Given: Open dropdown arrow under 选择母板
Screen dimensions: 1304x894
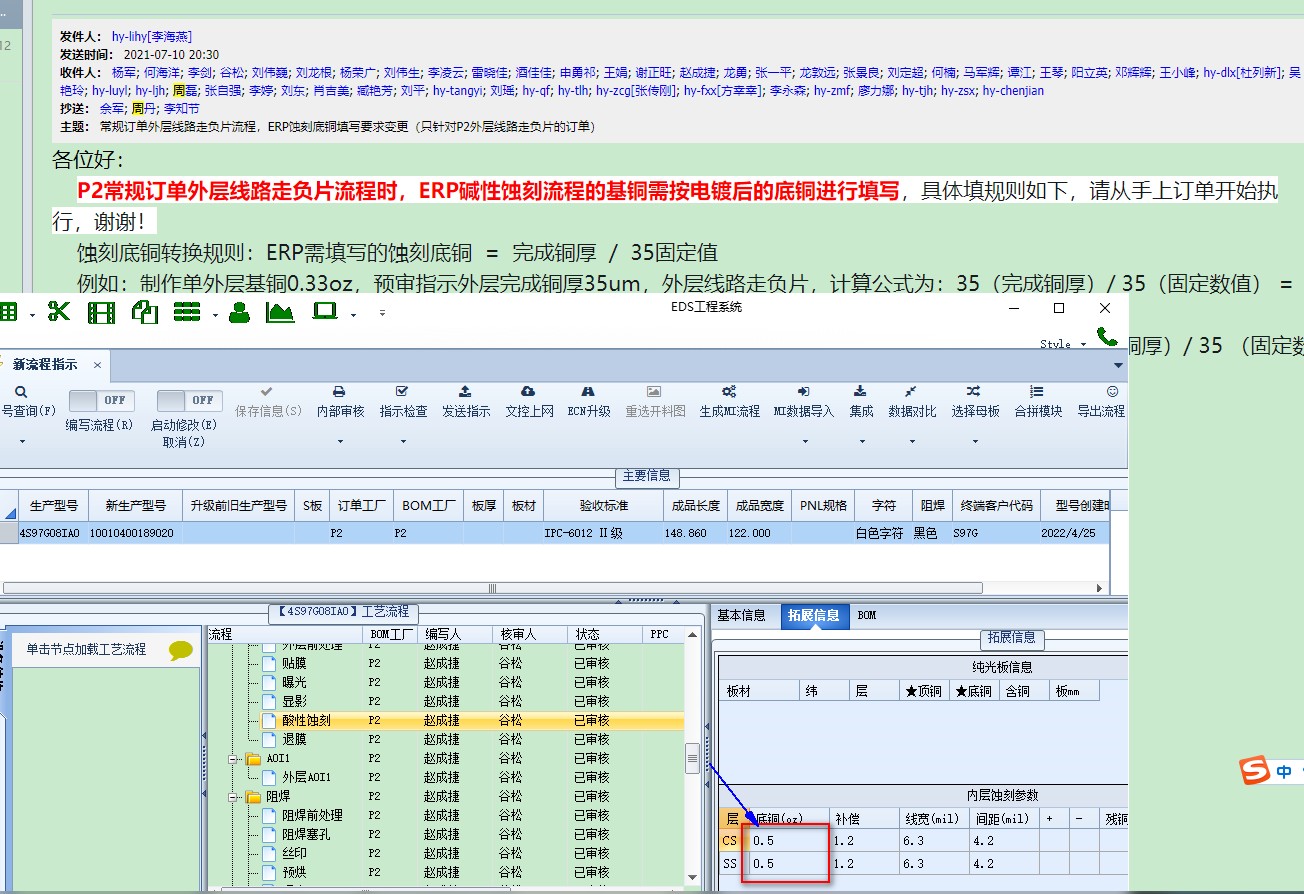Looking at the screenshot, I should point(974,441).
